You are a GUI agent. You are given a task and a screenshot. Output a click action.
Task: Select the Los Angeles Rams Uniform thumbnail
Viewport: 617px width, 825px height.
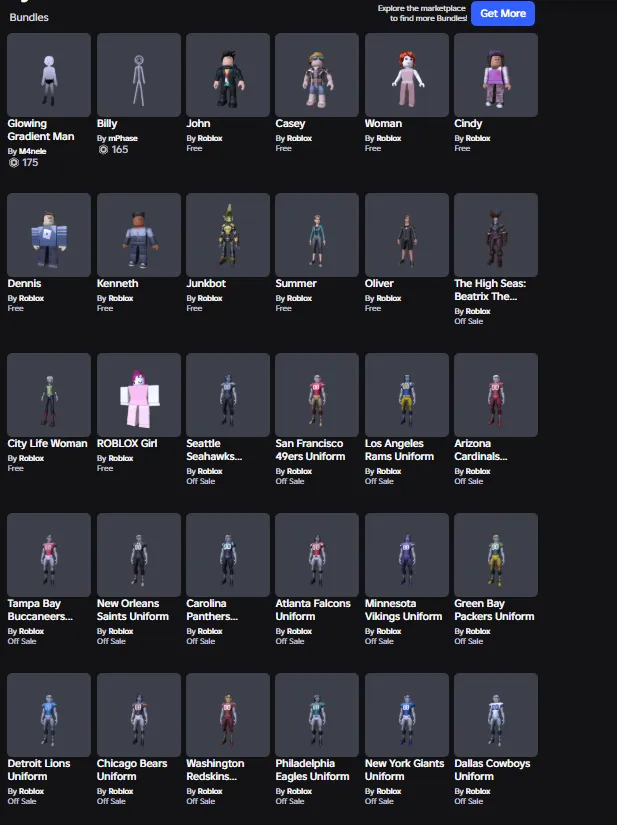click(x=407, y=395)
